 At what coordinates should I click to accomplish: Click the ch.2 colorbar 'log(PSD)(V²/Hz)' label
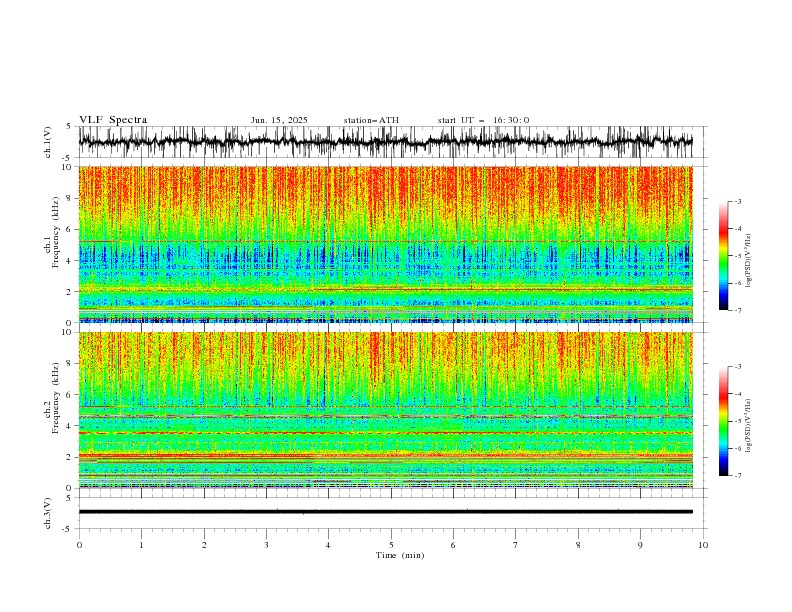click(x=748, y=426)
